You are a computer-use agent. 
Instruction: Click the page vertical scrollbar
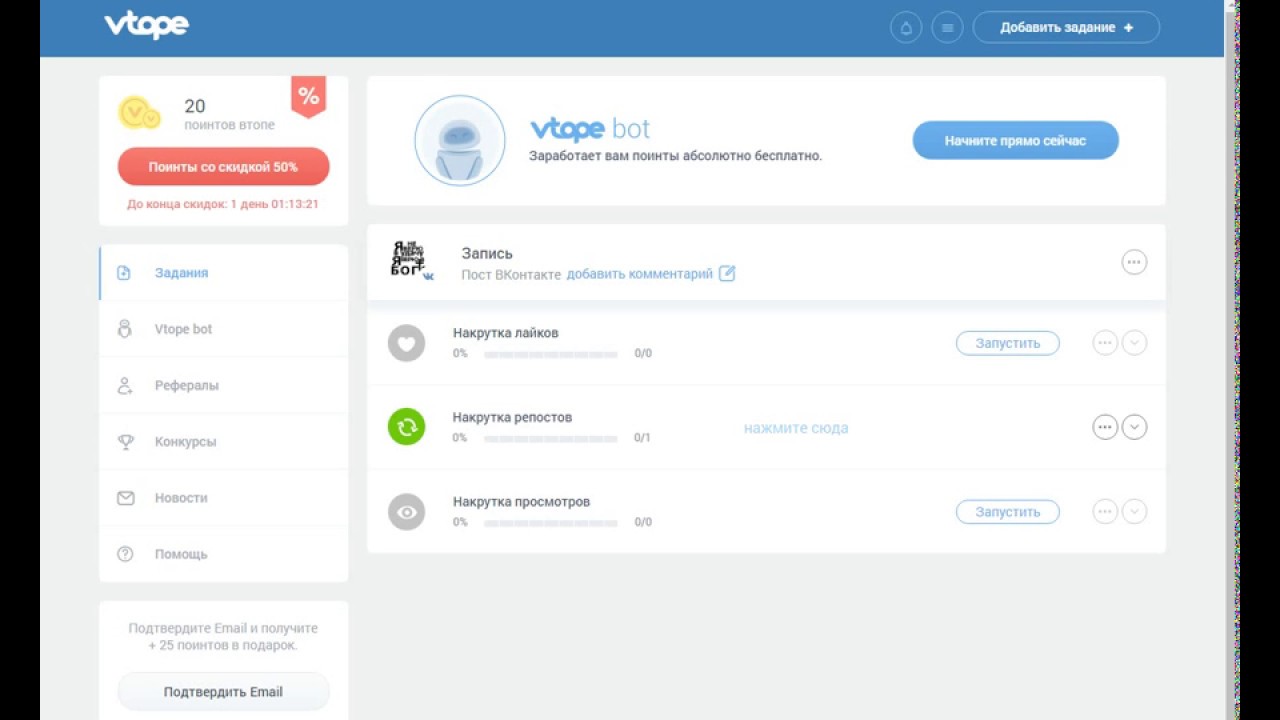[x=1232, y=360]
